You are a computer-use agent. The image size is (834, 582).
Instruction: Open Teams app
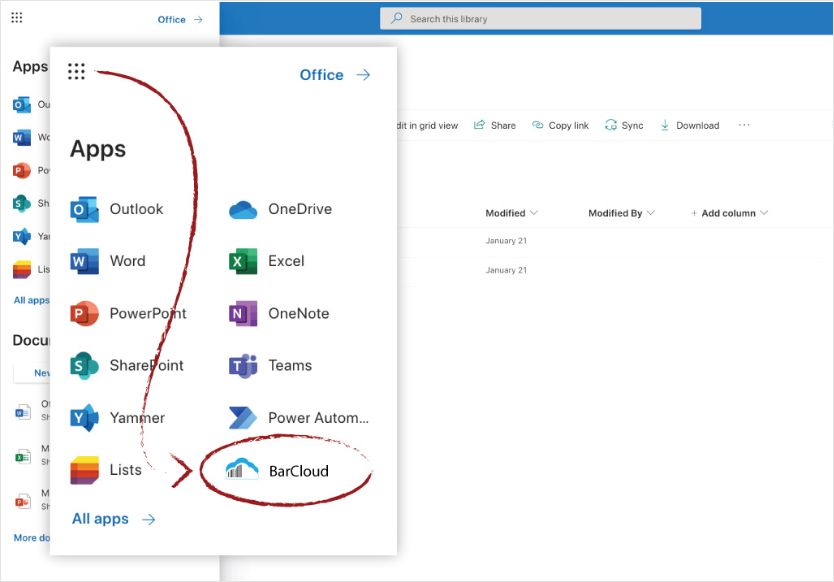tap(270, 365)
